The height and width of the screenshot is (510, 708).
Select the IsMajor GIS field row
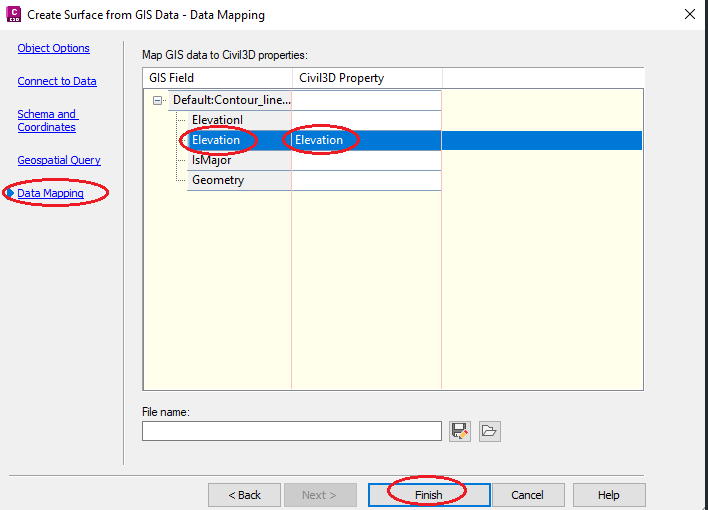pyautogui.click(x=239, y=160)
